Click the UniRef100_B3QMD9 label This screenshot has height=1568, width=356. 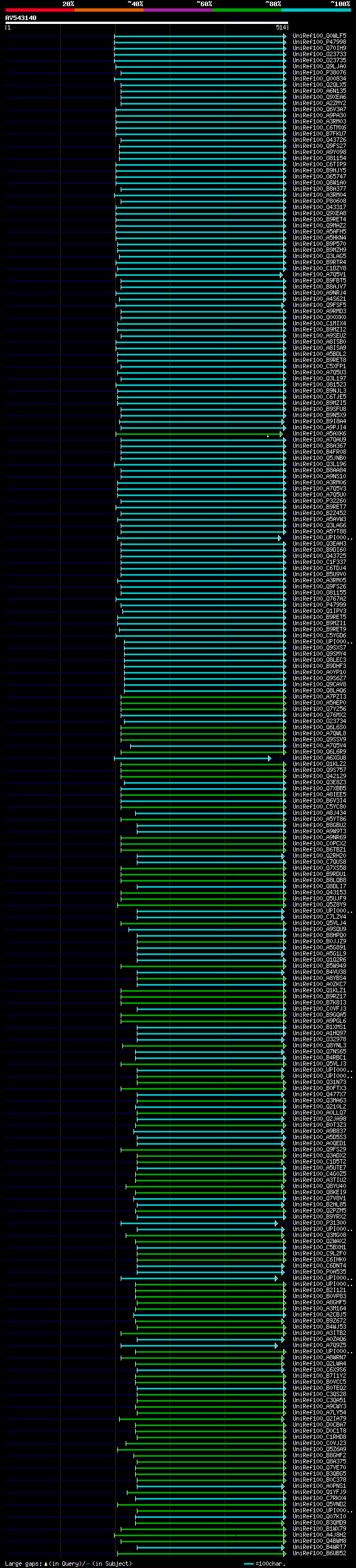coord(319,1523)
